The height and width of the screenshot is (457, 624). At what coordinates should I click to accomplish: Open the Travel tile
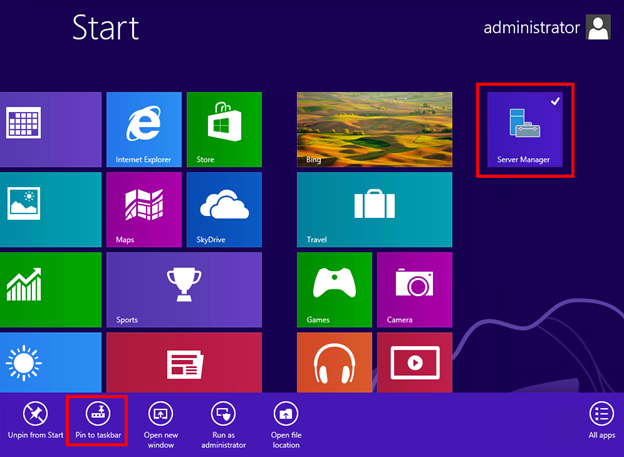pos(374,209)
